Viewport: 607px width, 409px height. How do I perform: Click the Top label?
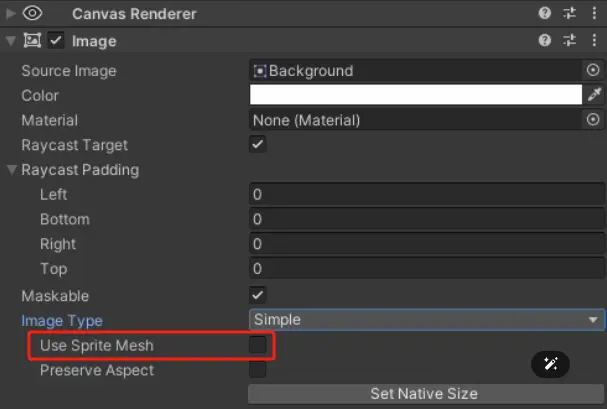click(x=54, y=269)
